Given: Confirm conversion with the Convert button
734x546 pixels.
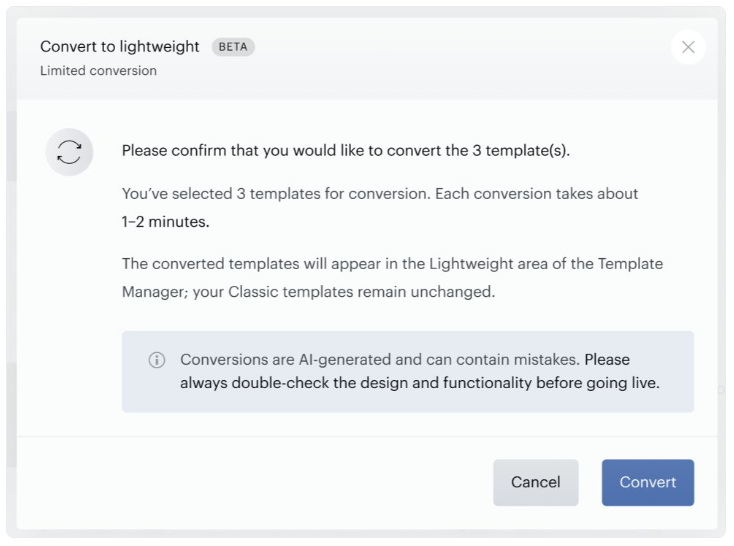Looking at the screenshot, I should (647, 482).
